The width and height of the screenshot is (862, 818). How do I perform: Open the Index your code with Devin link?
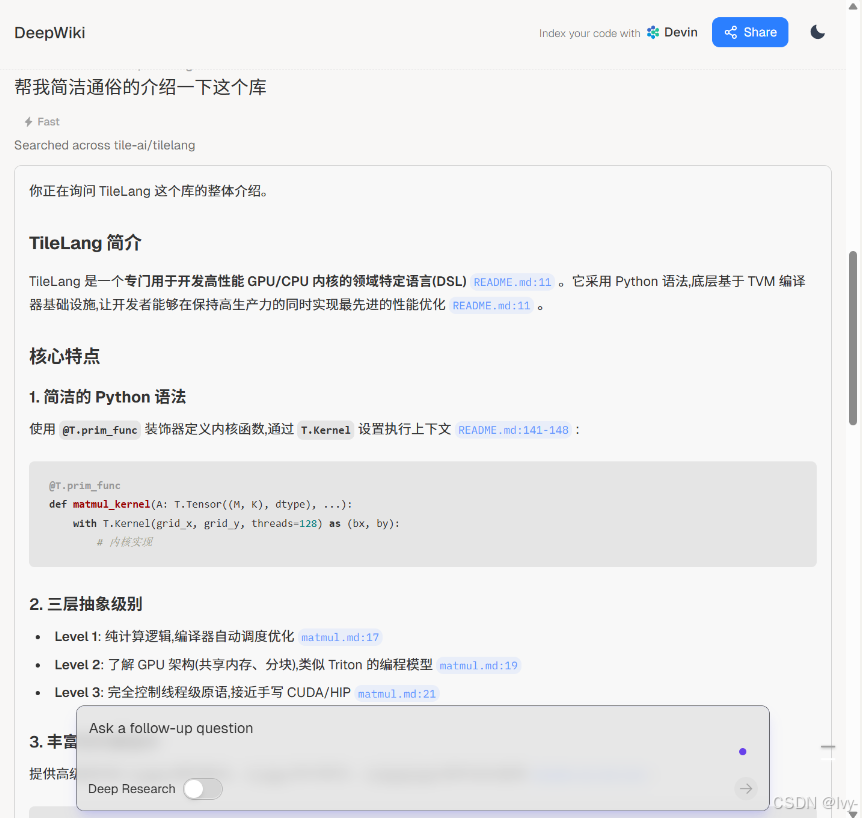pos(618,33)
